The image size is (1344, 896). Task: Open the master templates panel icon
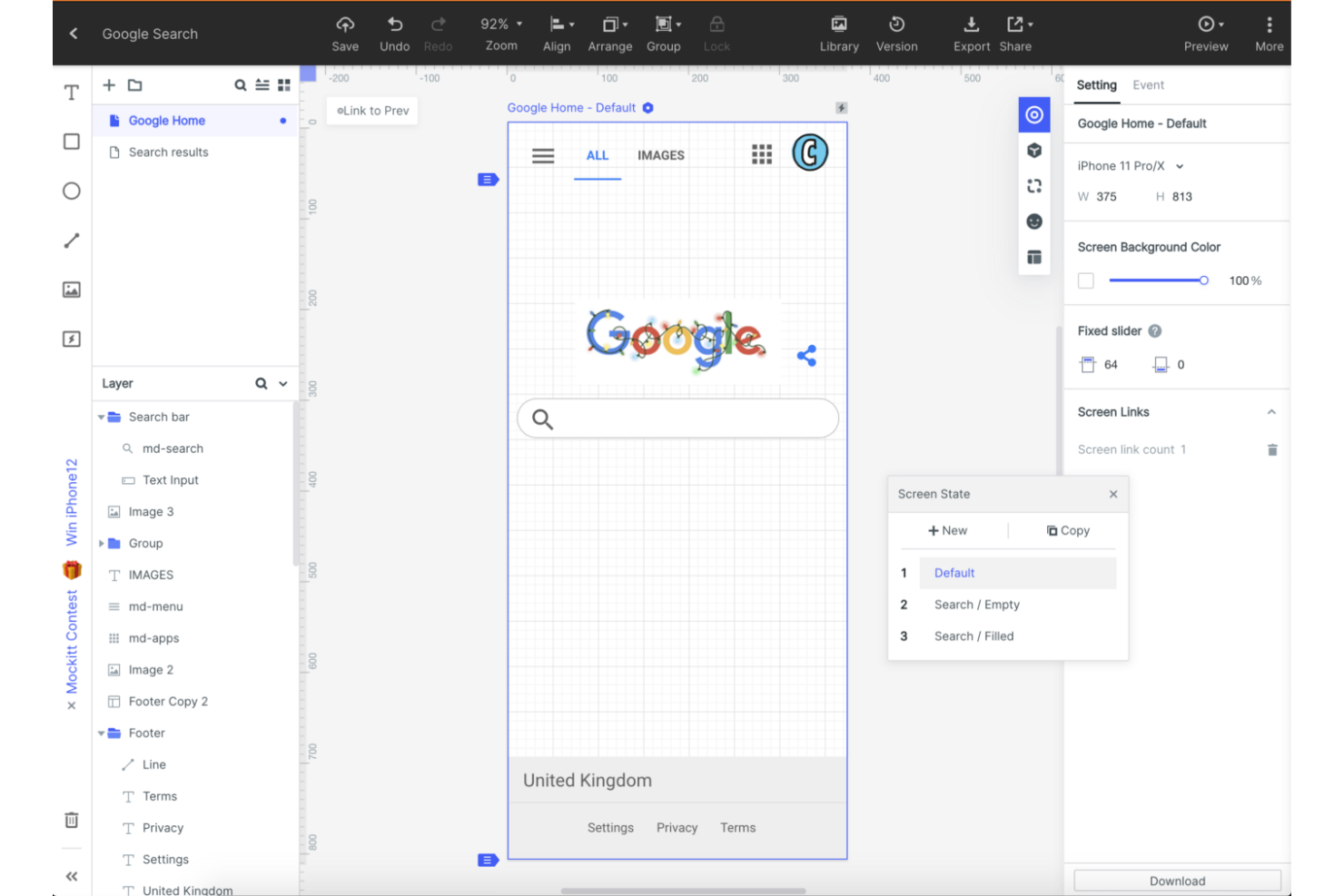(1033, 257)
